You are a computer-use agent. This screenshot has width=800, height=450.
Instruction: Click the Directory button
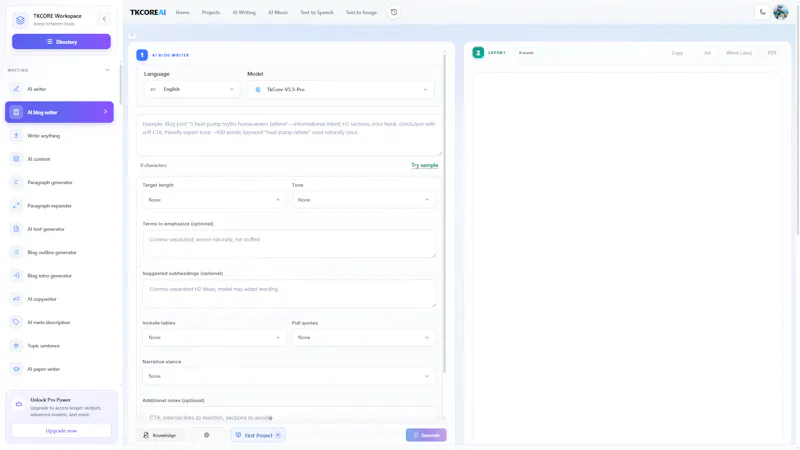click(x=61, y=42)
